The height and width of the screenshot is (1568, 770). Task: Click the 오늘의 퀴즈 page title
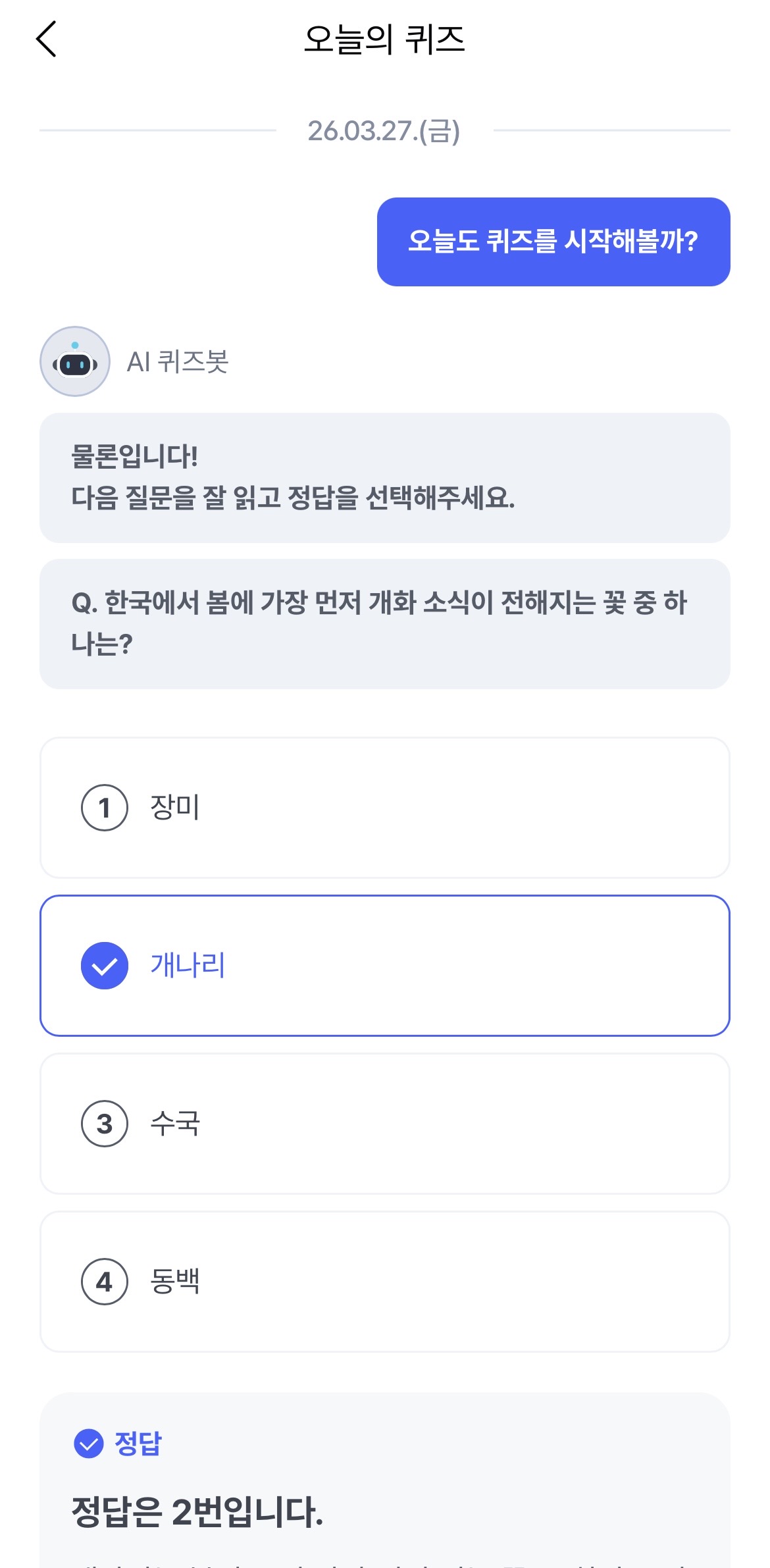384,39
